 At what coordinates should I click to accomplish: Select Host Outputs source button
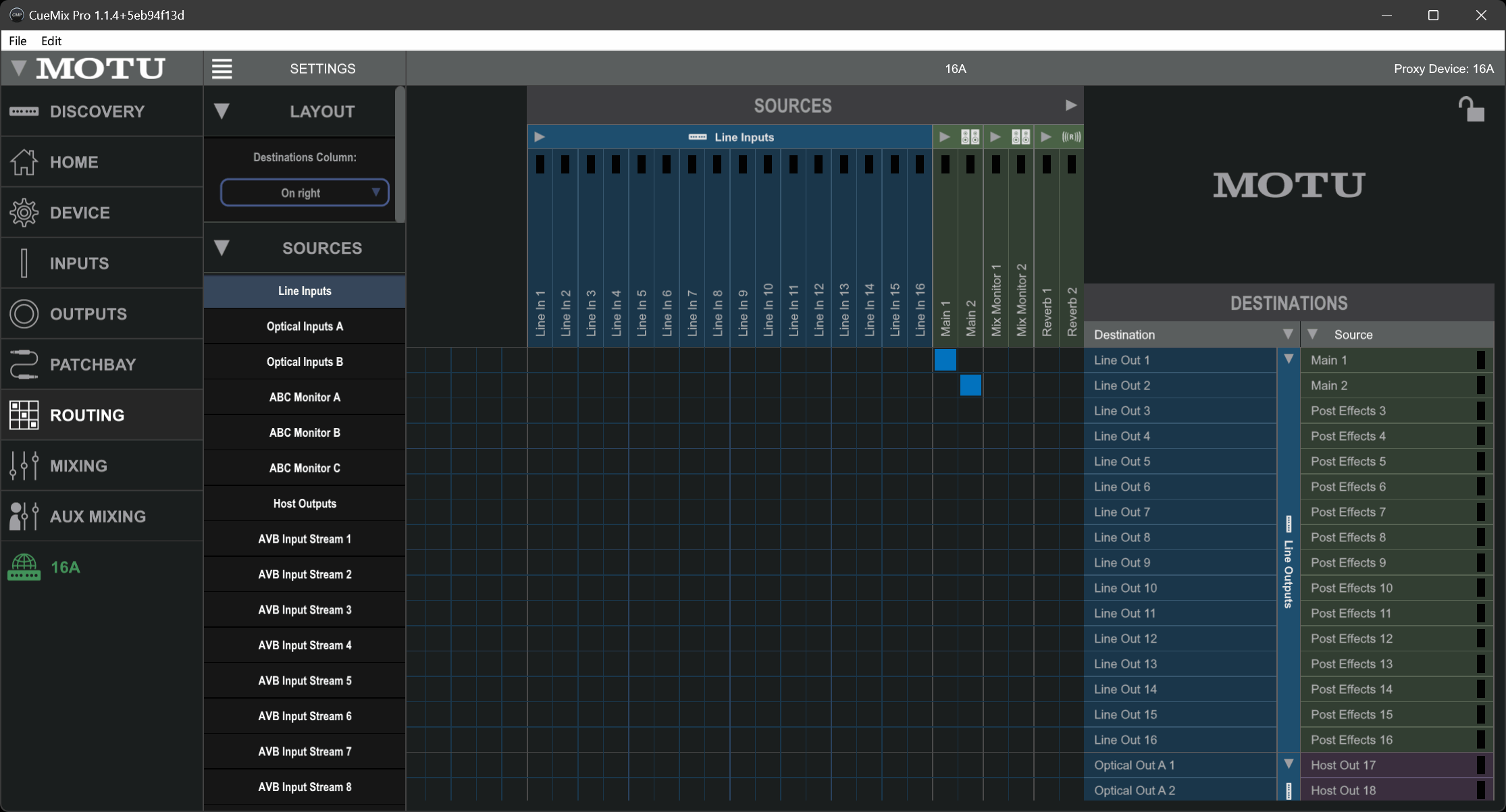(x=305, y=504)
